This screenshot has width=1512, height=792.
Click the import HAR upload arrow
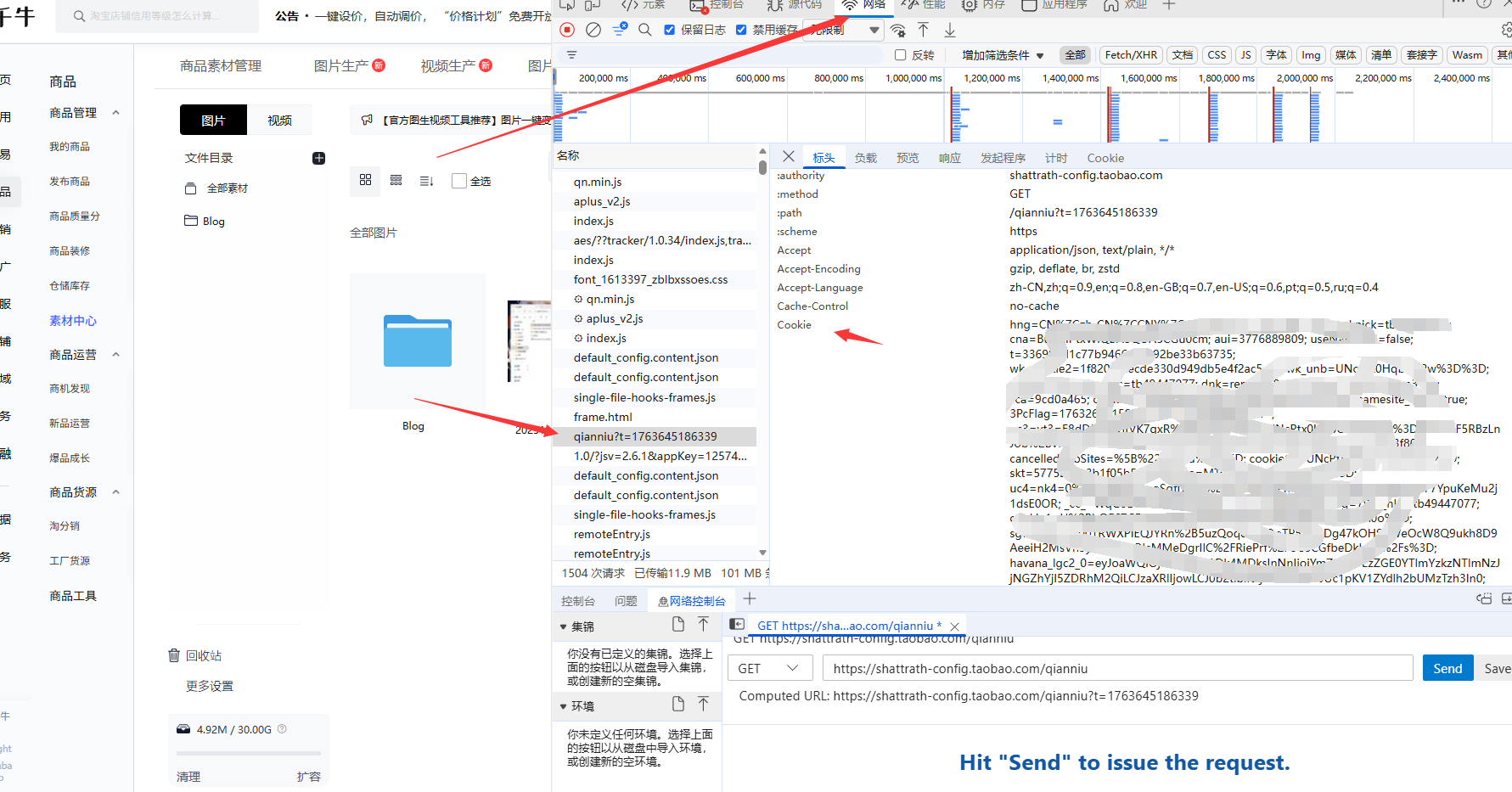click(924, 30)
